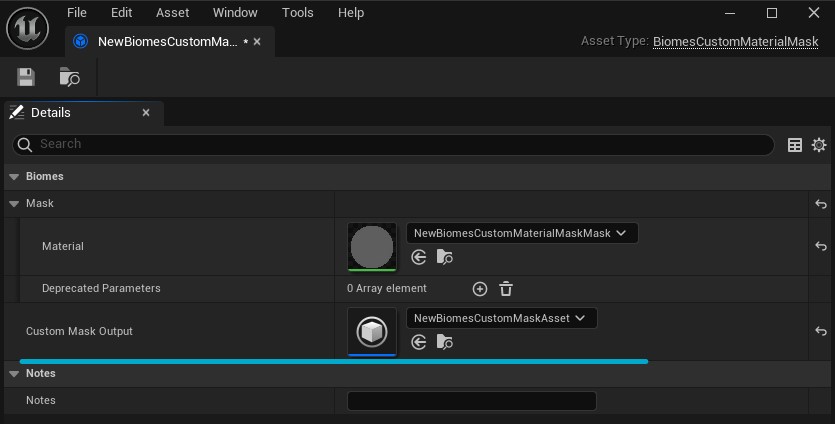Click the '0 Array element' text
Screen dimensions: 835x424
click(387, 288)
